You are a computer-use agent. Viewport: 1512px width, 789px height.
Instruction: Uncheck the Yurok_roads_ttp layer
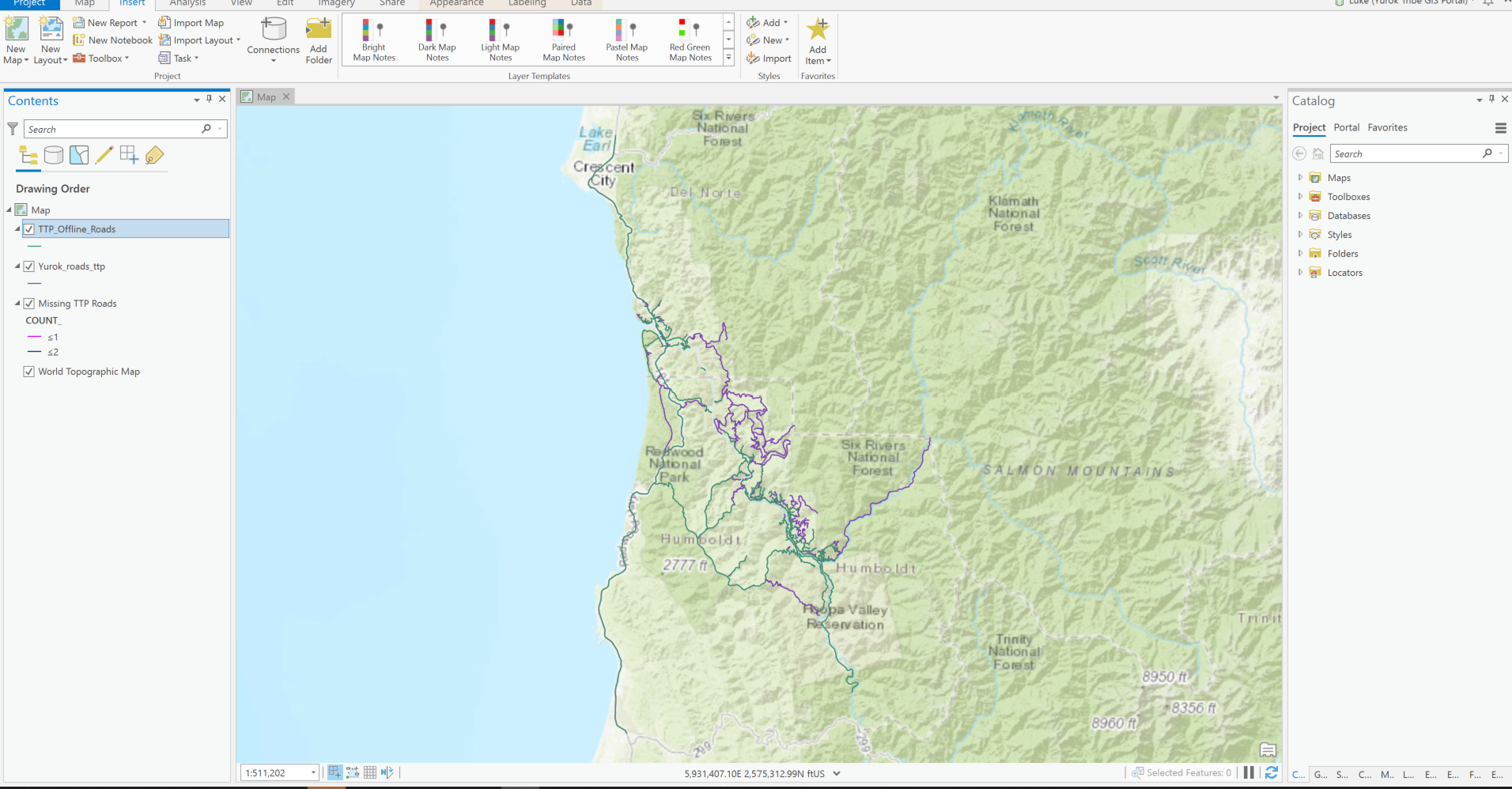coord(29,266)
